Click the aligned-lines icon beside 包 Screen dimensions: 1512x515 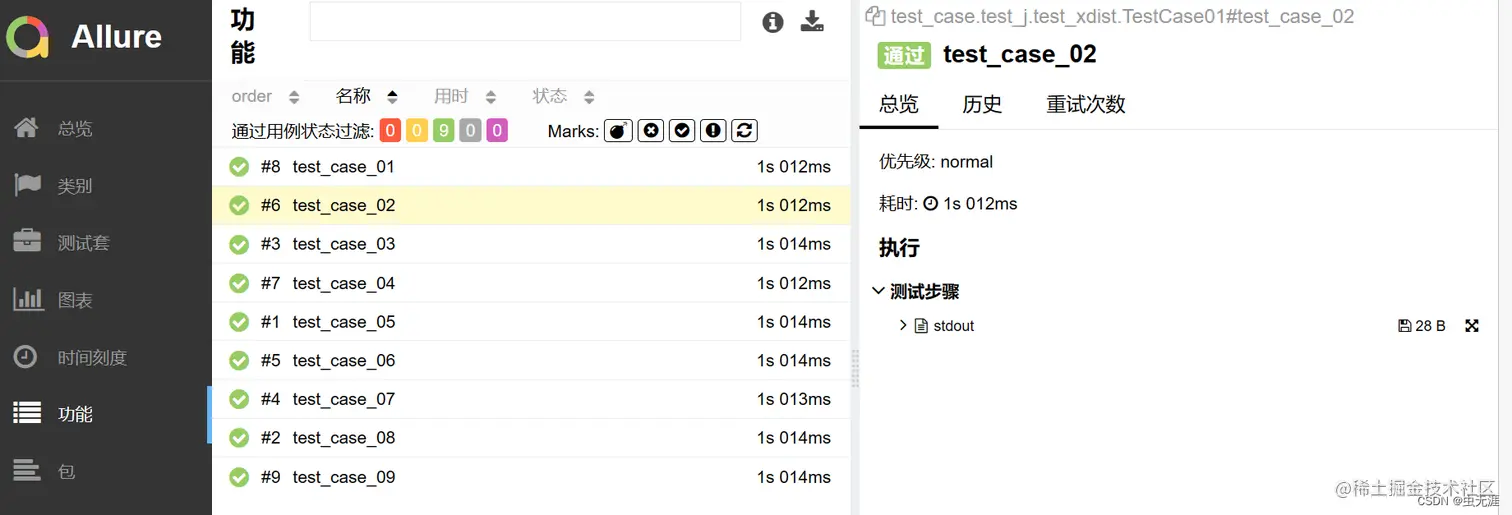tap(27, 470)
